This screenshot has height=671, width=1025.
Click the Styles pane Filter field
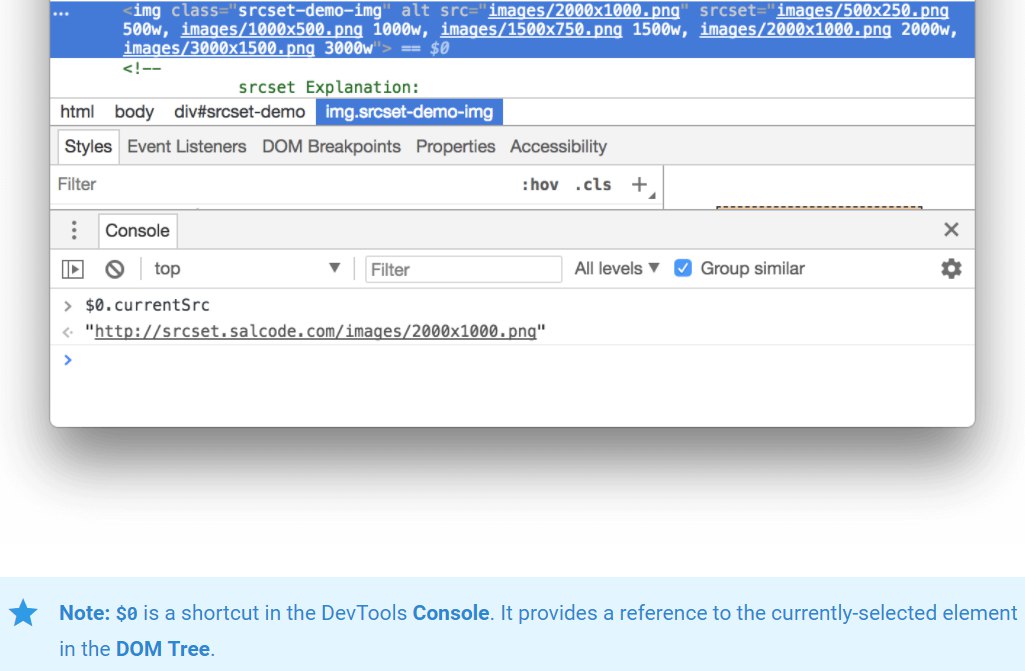[x=280, y=184]
